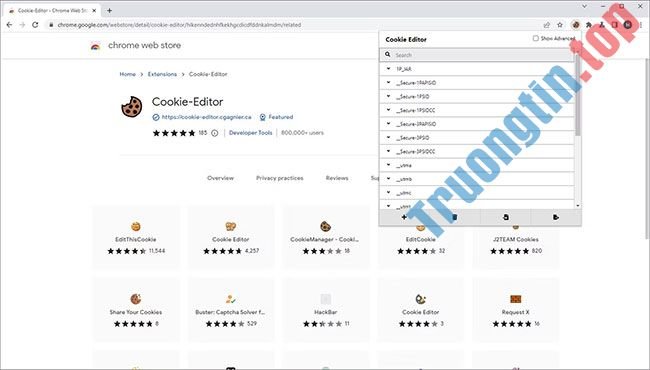Visit the cookie-editor.cgagnier.ca website link
Viewport: 650px width, 370px height.
tap(206, 117)
